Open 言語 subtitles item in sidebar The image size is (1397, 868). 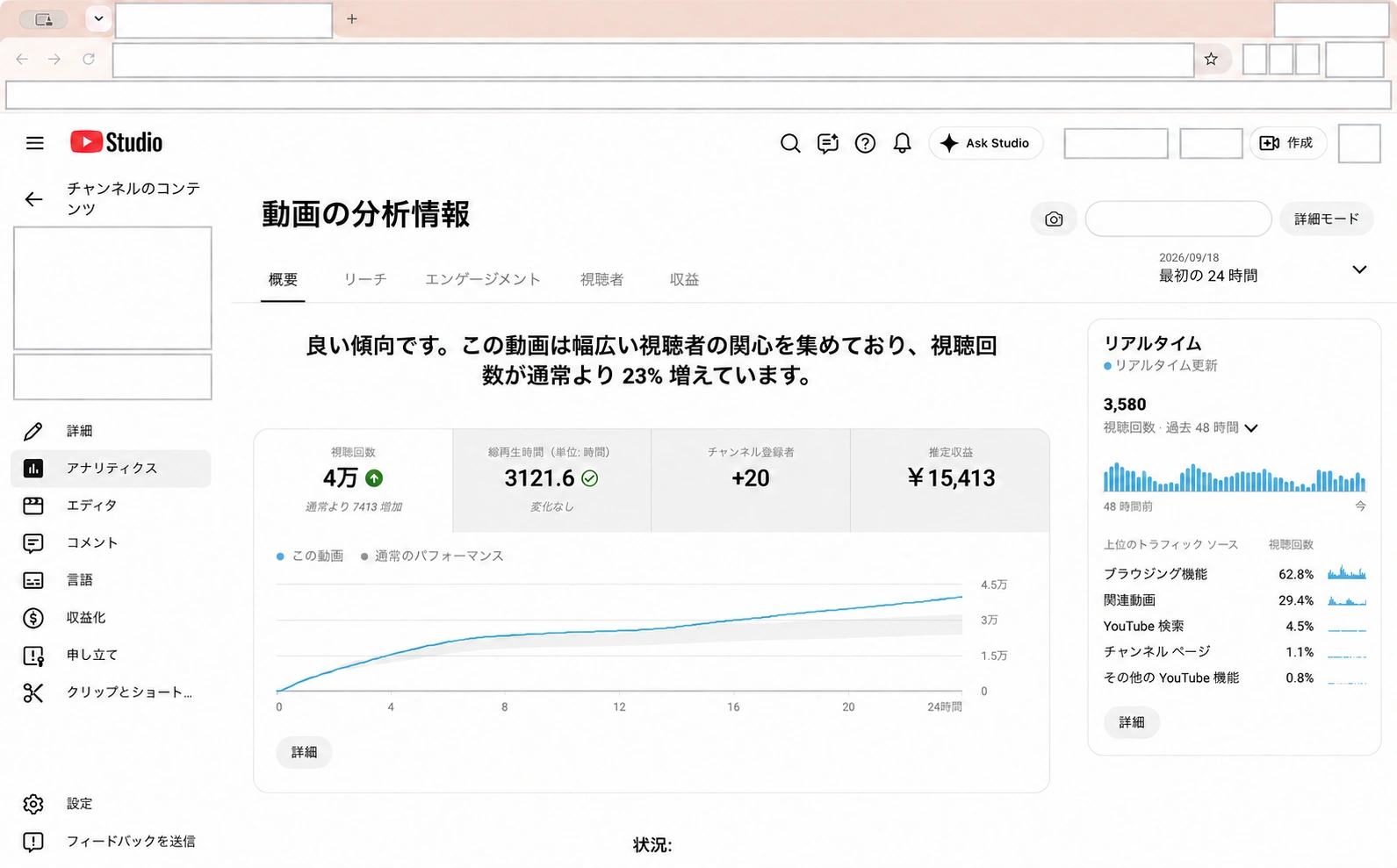pyautogui.click(x=112, y=580)
